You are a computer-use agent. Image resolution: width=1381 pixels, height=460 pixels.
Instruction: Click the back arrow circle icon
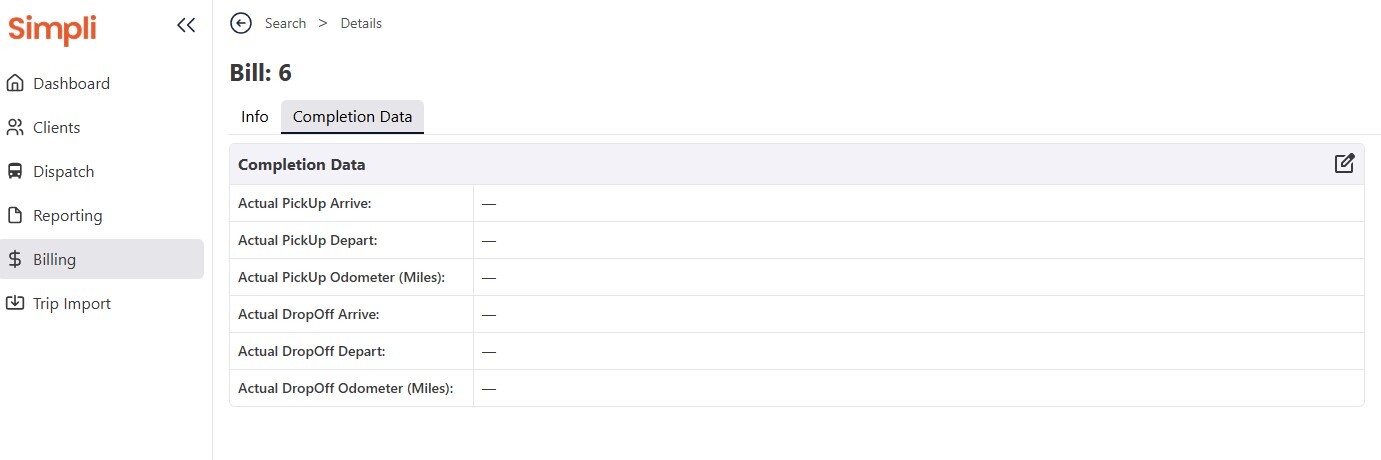pos(240,23)
